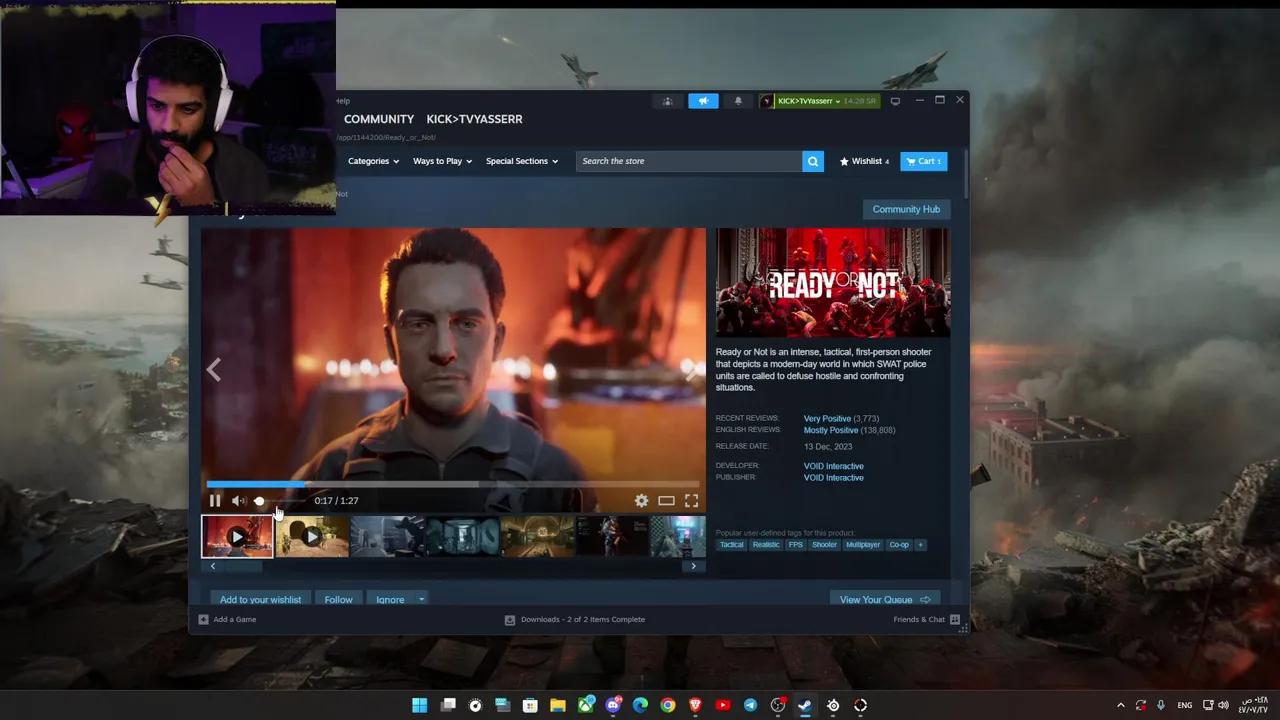
Task: Open the Cart
Action: (924, 161)
